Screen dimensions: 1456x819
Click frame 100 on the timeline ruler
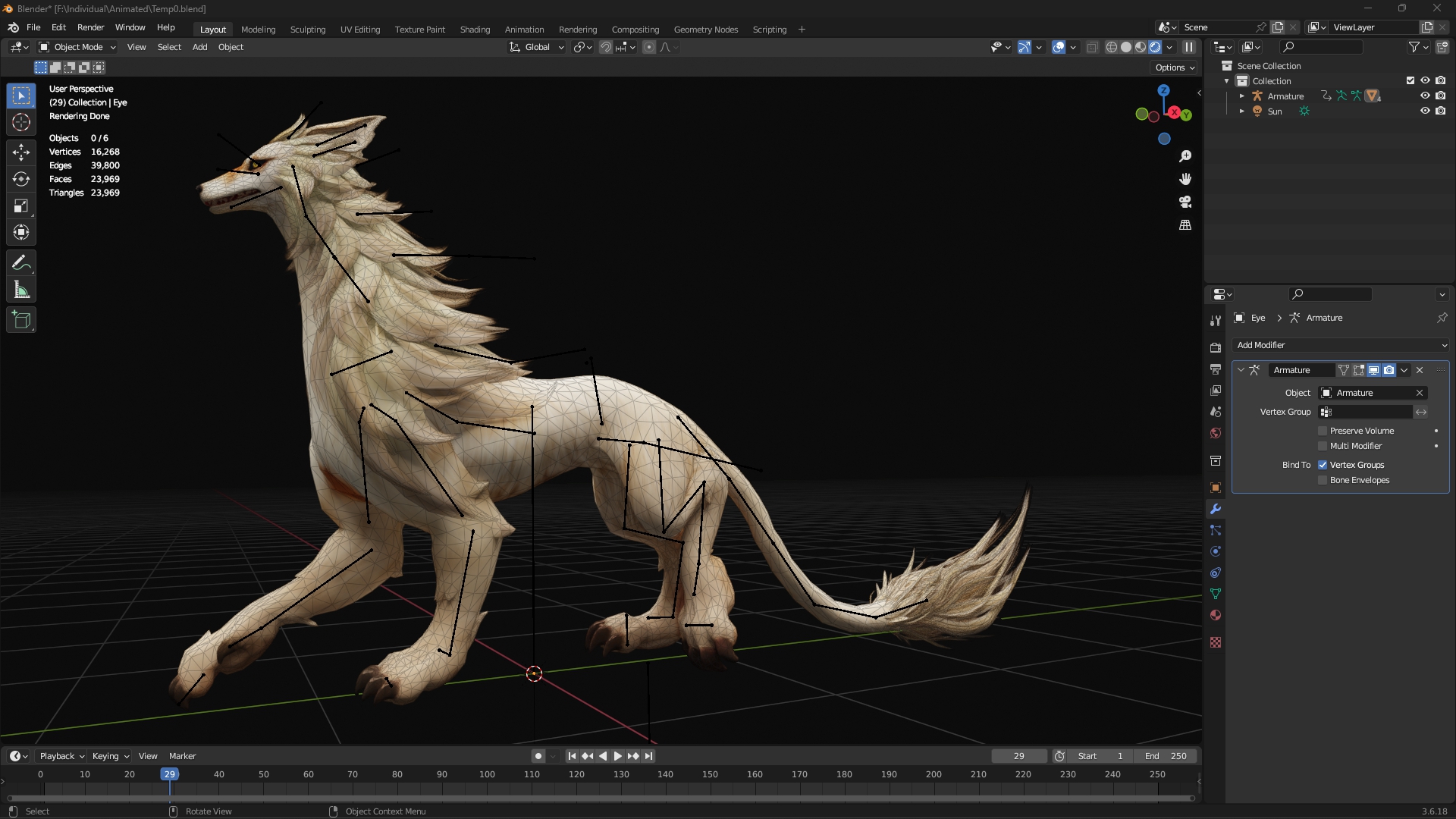coord(487,774)
